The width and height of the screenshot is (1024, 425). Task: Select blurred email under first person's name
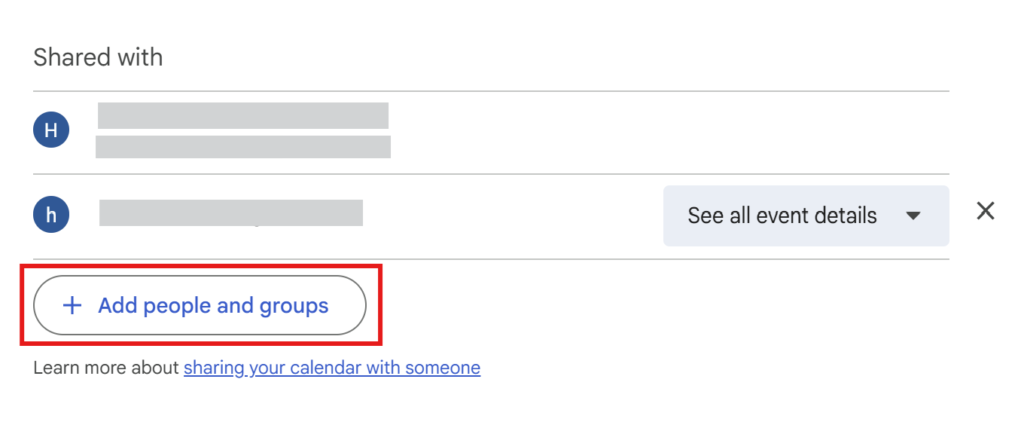tap(243, 147)
